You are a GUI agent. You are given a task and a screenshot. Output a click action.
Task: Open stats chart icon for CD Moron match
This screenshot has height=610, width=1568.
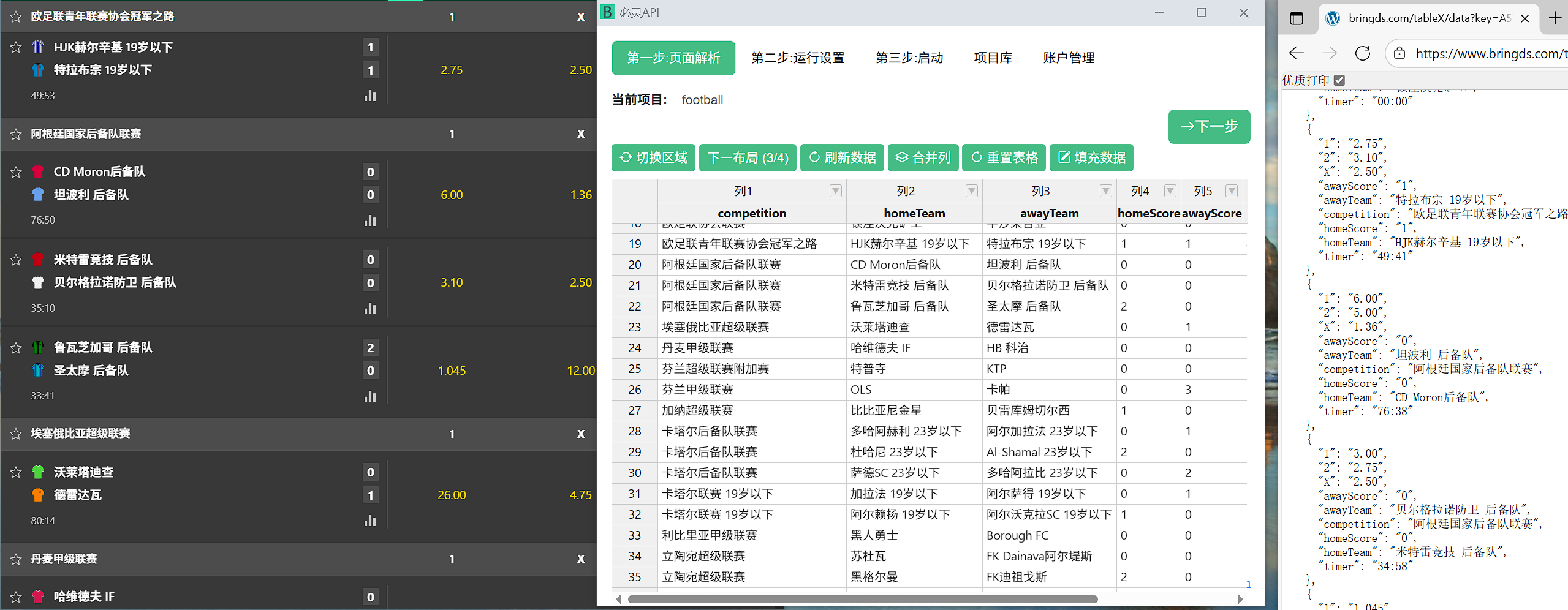pyautogui.click(x=370, y=220)
